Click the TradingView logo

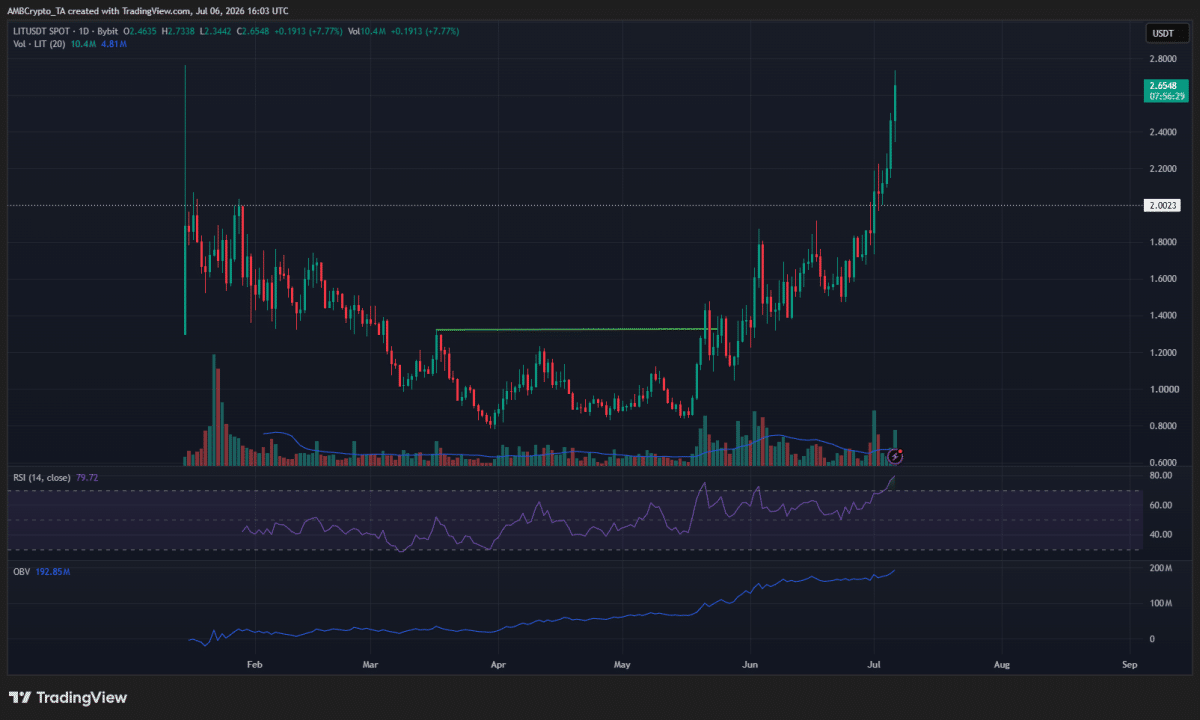tap(68, 697)
